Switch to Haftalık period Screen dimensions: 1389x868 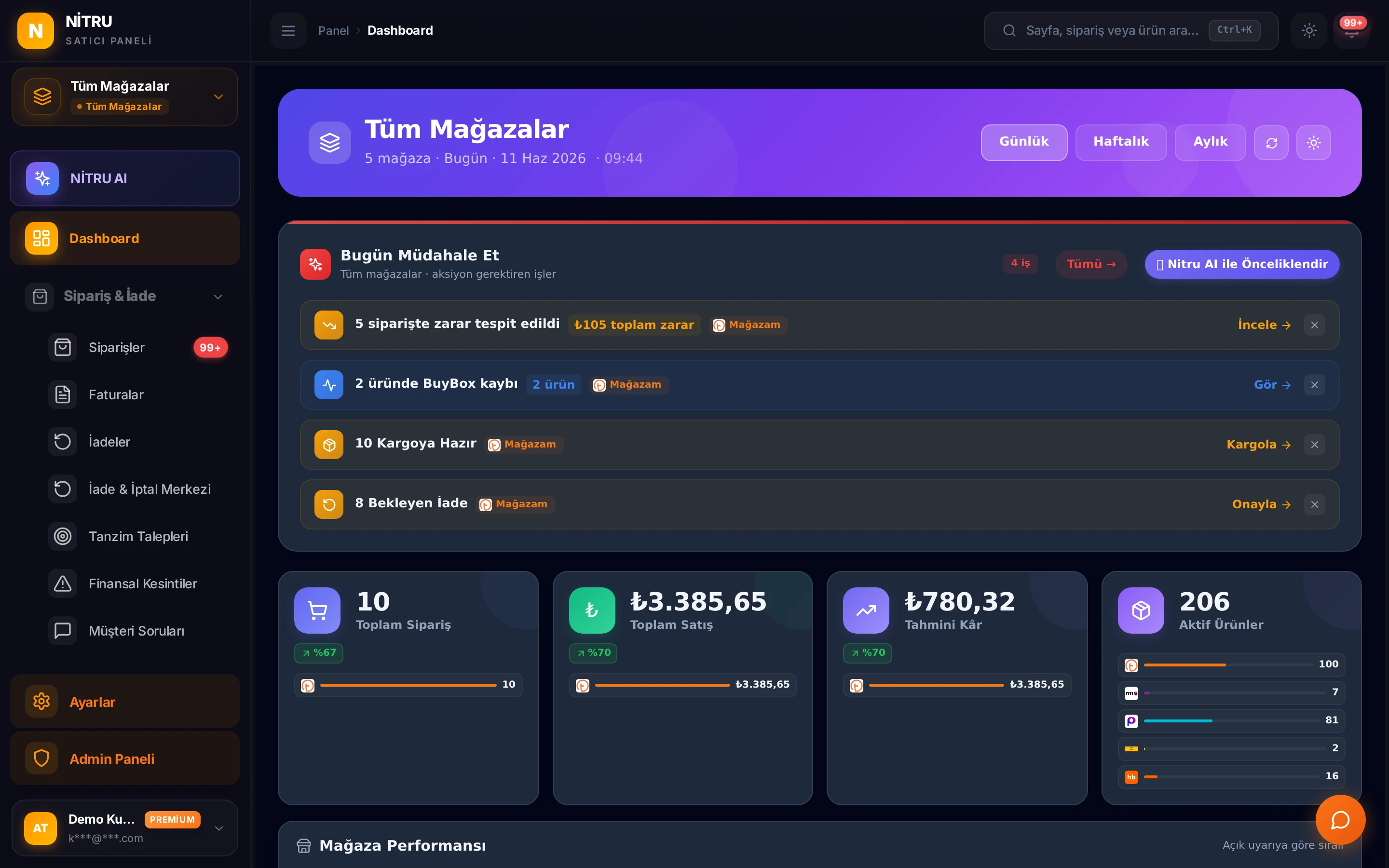(x=1120, y=142)
